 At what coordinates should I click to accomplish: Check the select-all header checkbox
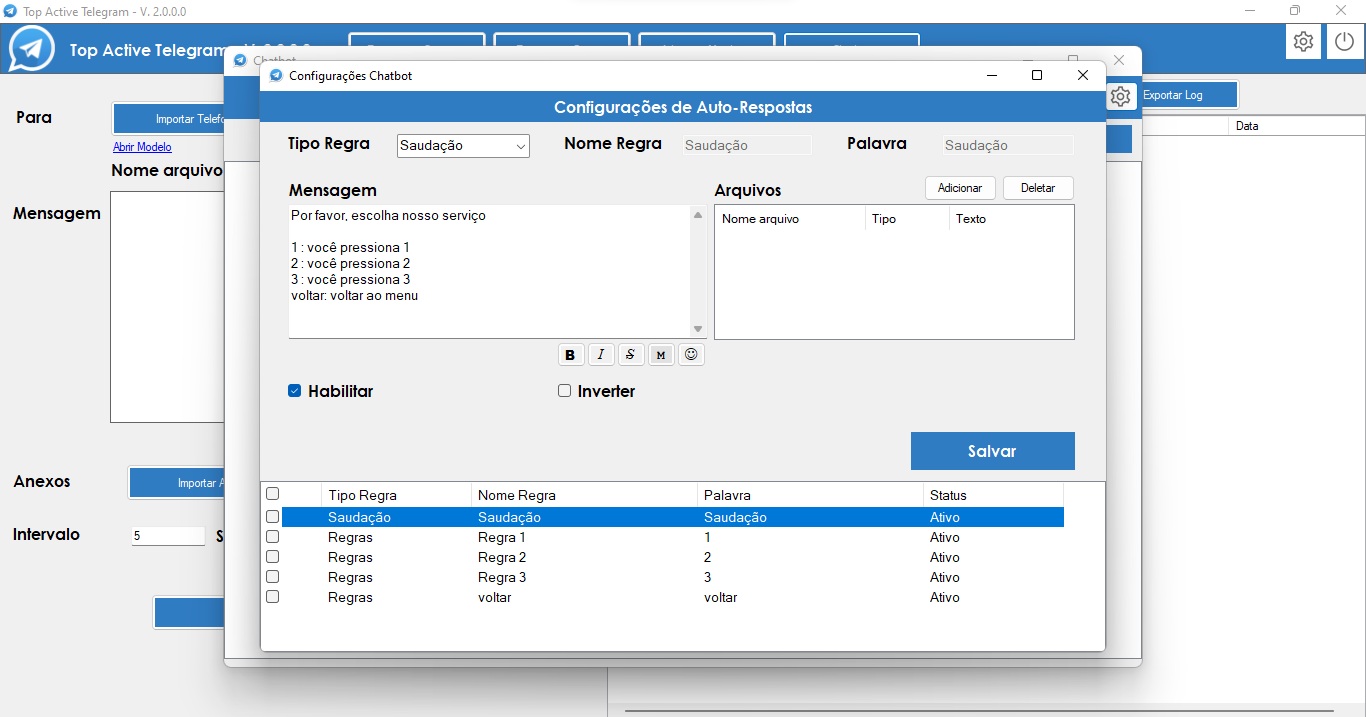pyautogui.click(x=272, y=494)
